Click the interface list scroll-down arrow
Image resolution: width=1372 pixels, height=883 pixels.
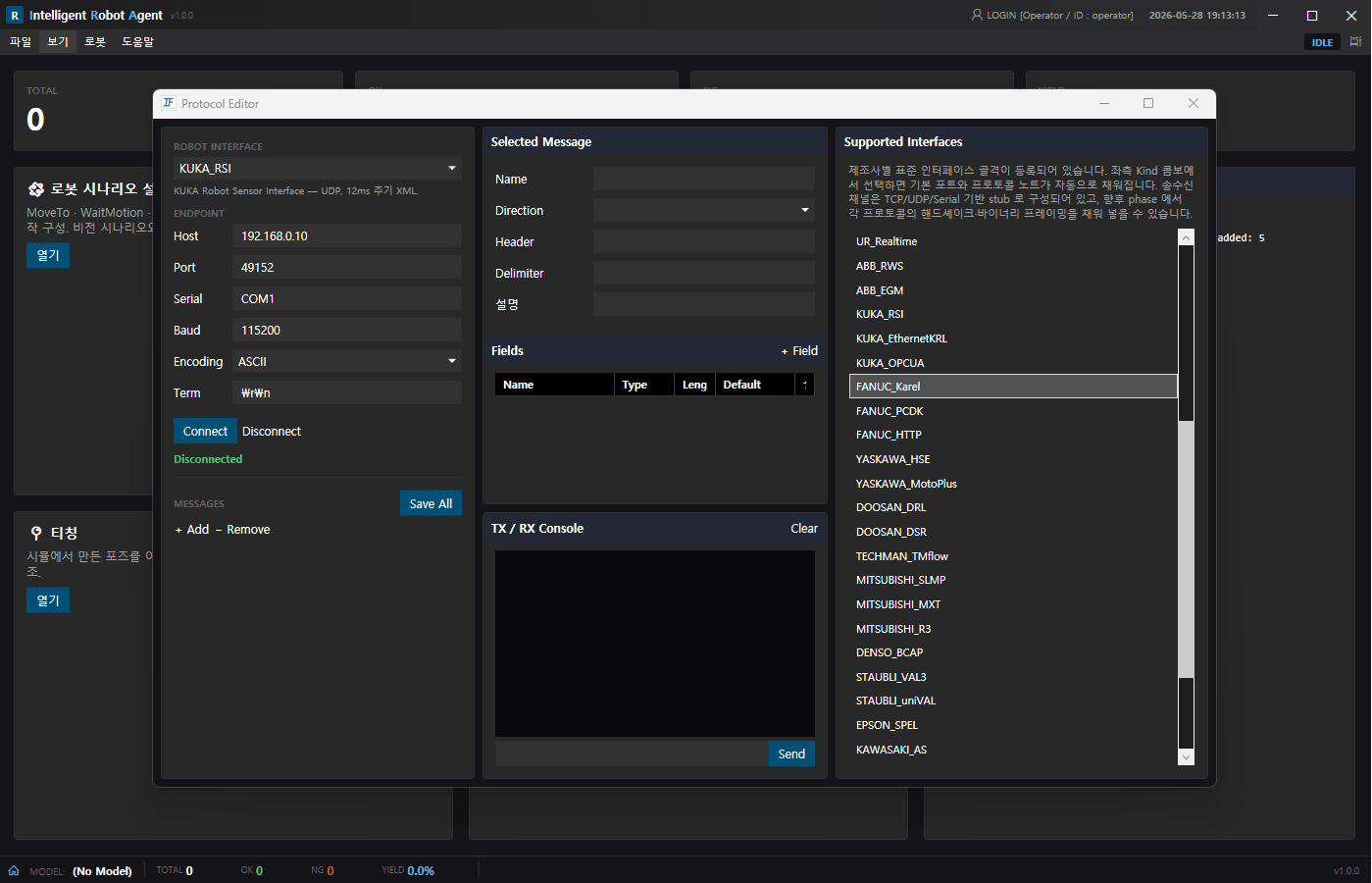(x=1187, y=756)
